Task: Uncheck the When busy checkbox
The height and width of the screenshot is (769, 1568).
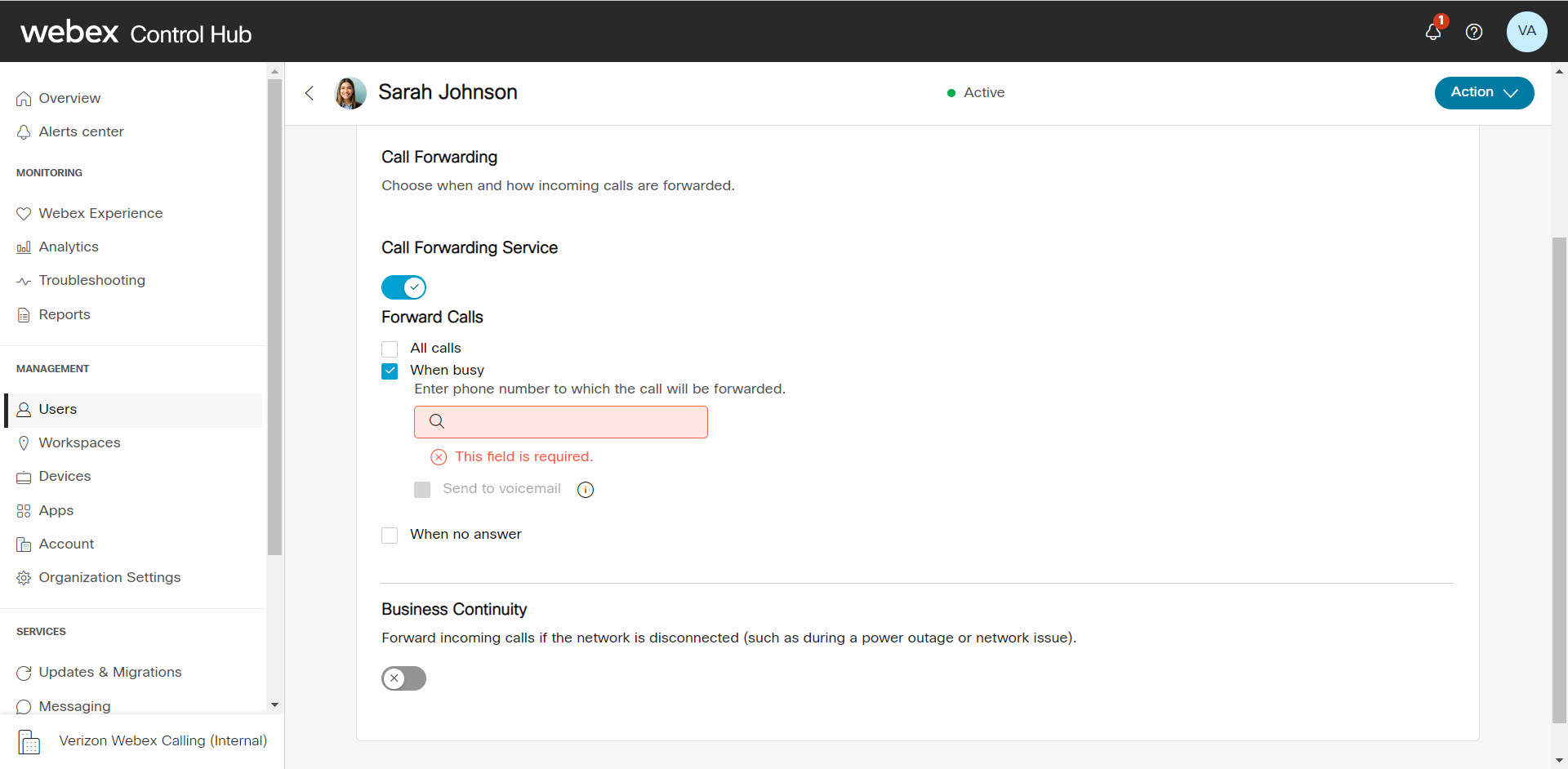Action: [x=390, y=371]
